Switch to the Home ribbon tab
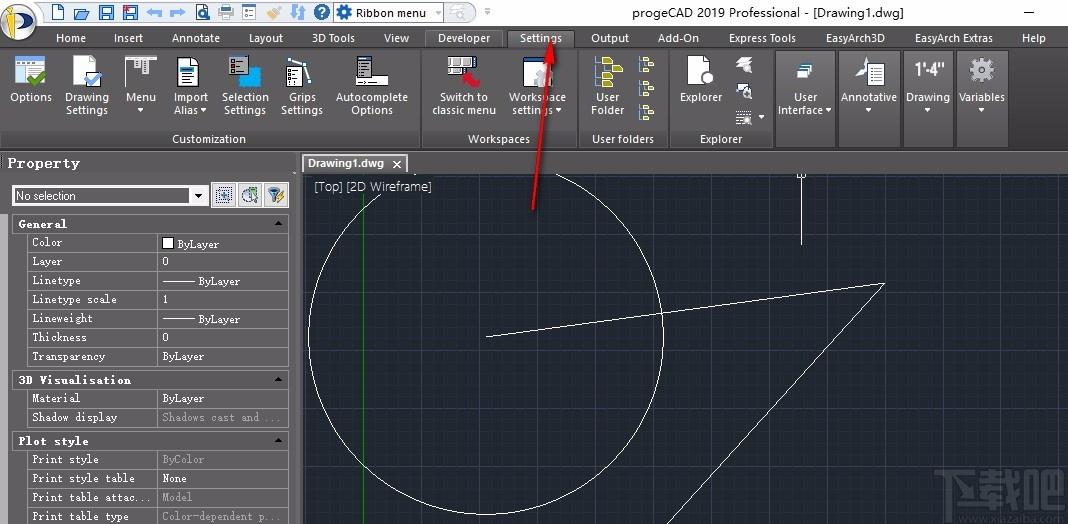 [71, 38]
